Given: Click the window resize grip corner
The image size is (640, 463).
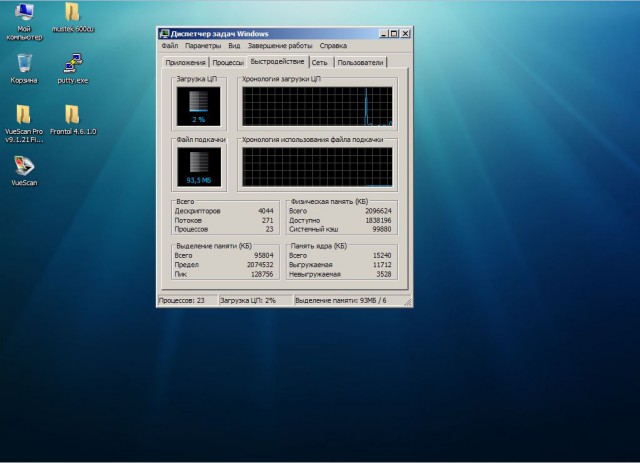Looking at the screenshot, I should pos(408,302).
